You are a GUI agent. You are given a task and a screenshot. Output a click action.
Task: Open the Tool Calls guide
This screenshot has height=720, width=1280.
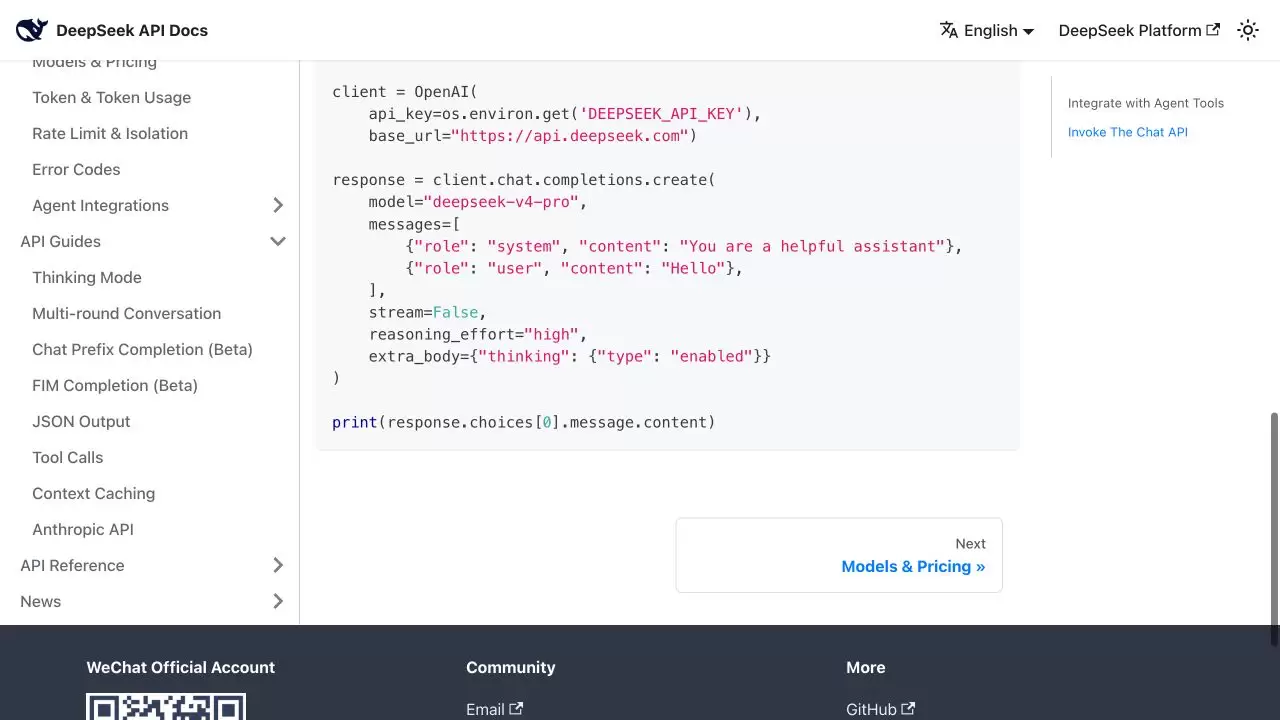point(68,457)
